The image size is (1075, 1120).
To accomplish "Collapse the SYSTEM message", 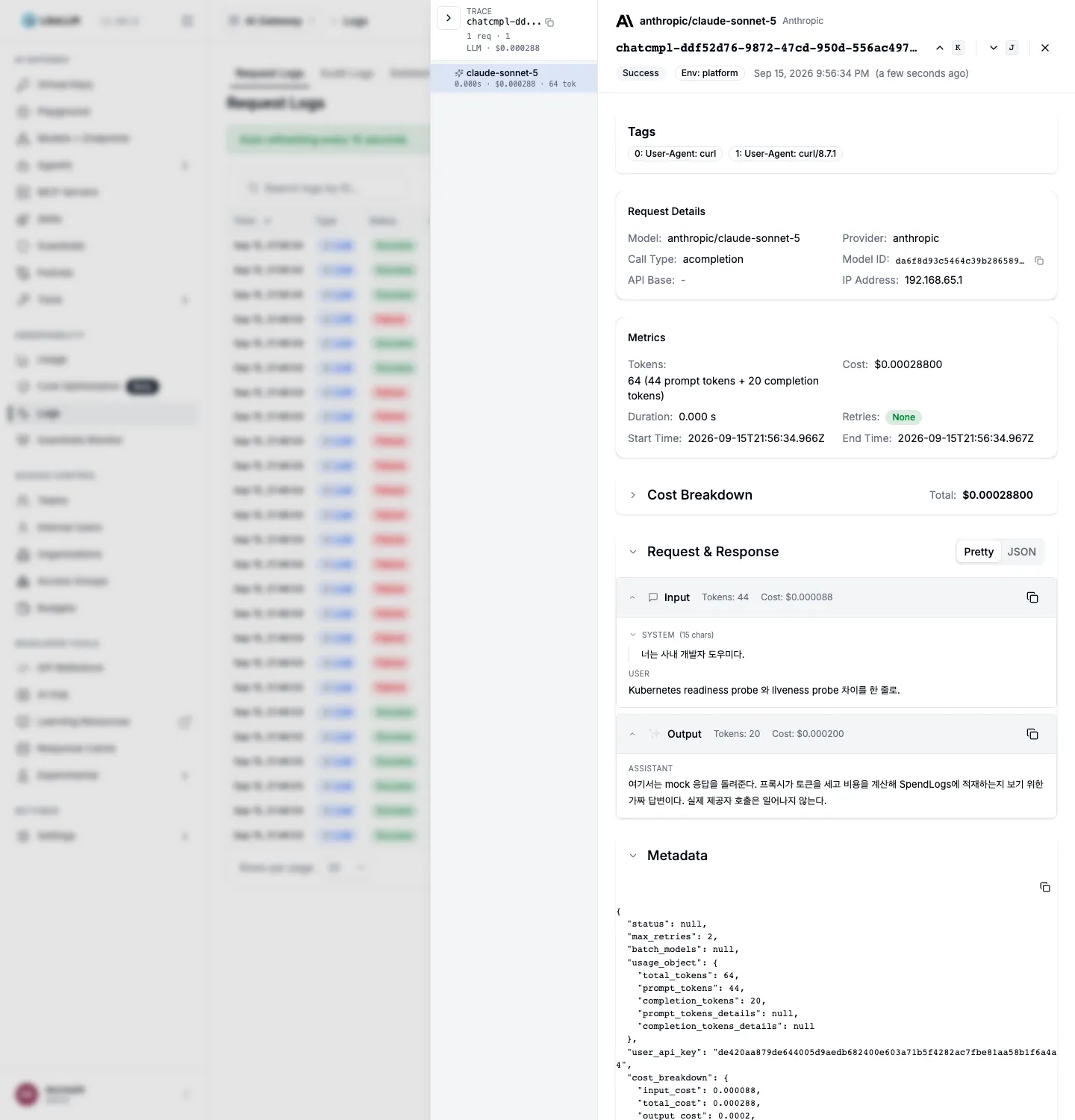I will [633, 635].
